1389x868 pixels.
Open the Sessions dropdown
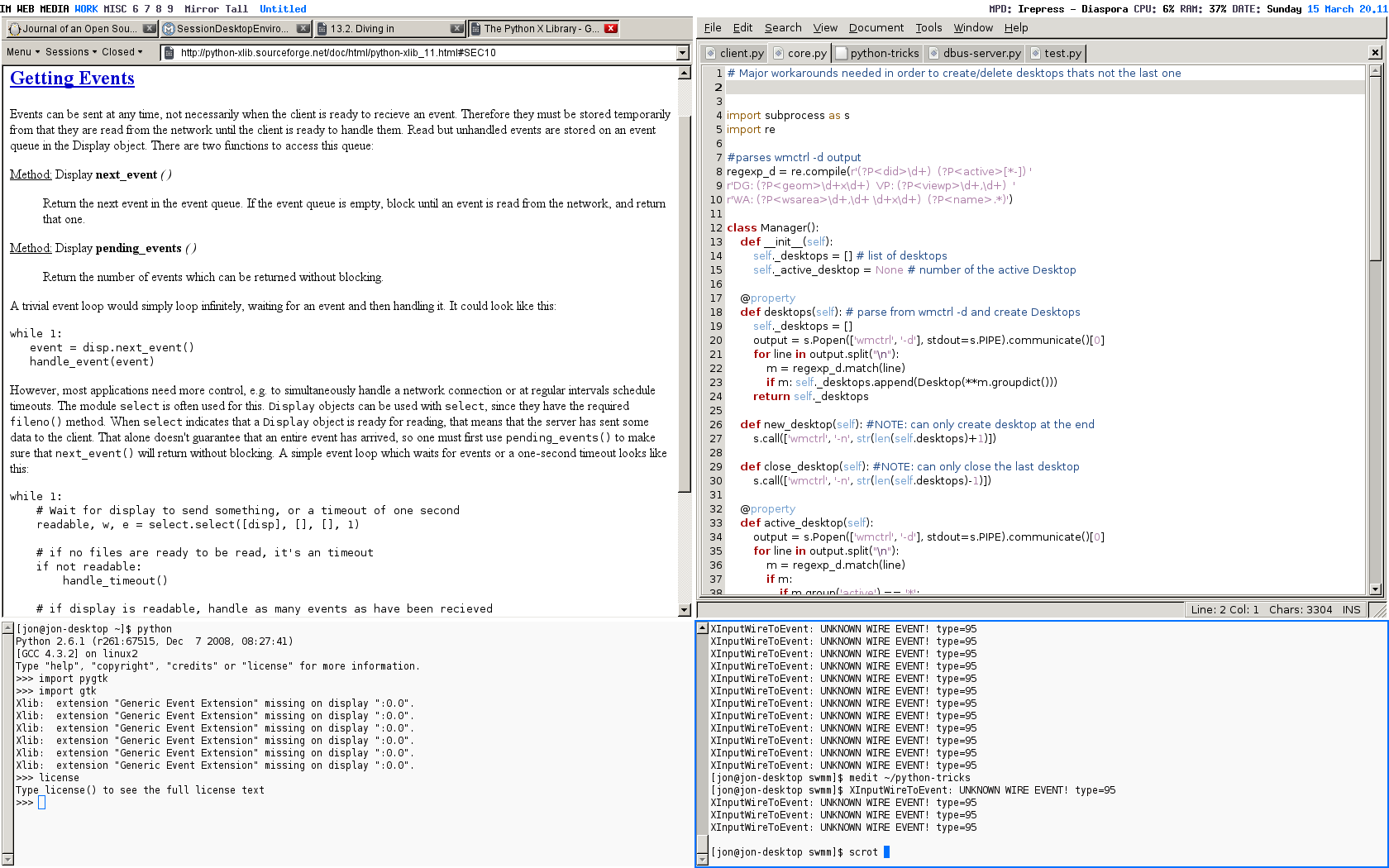pyautogui.click(x=71, y=52)
